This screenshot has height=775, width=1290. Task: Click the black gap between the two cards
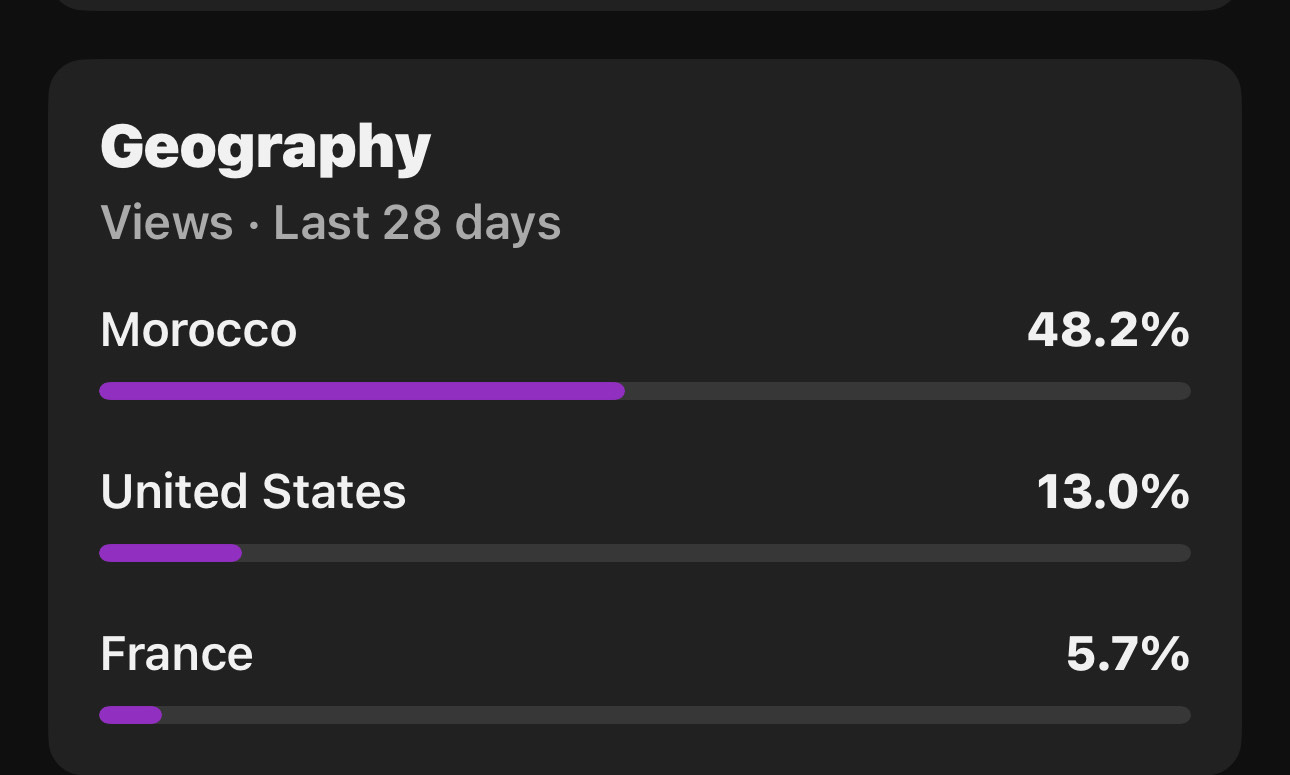click(644, 35)
